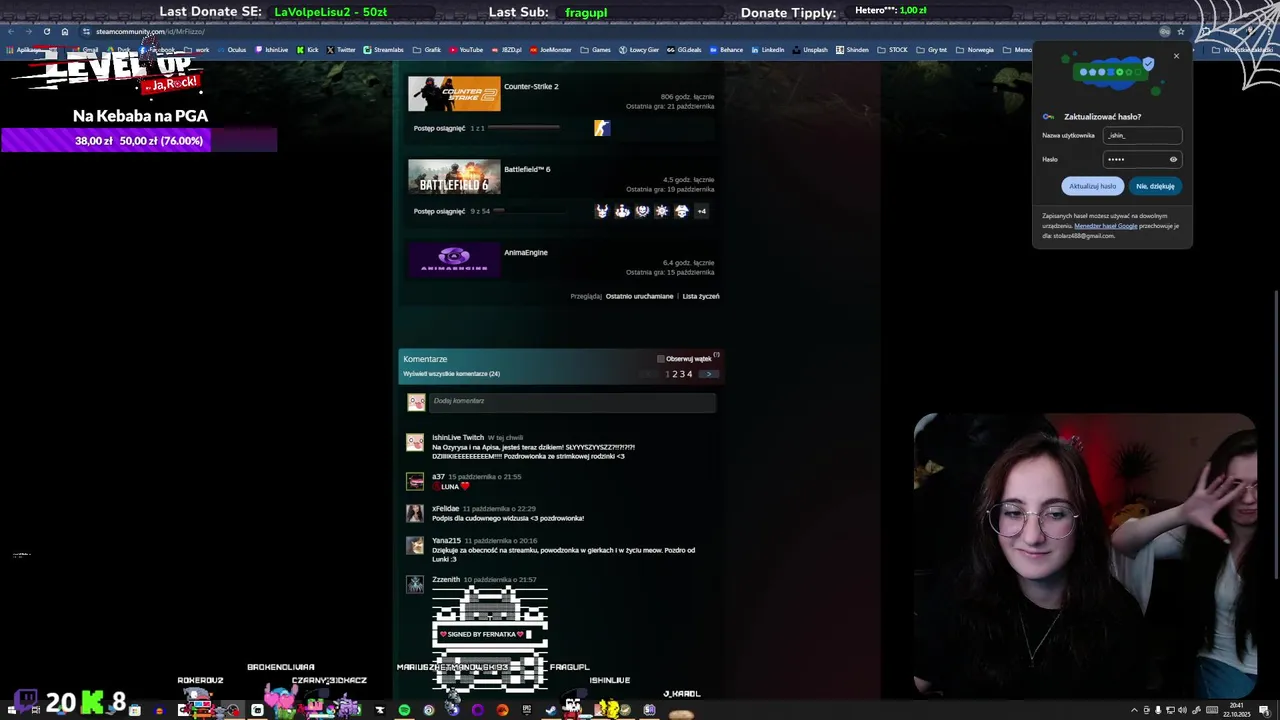Image resolution: width=1280 pixels, height=720 pixels.
Task: Open the Streamlabs bookmark
Action: point(383,50)
